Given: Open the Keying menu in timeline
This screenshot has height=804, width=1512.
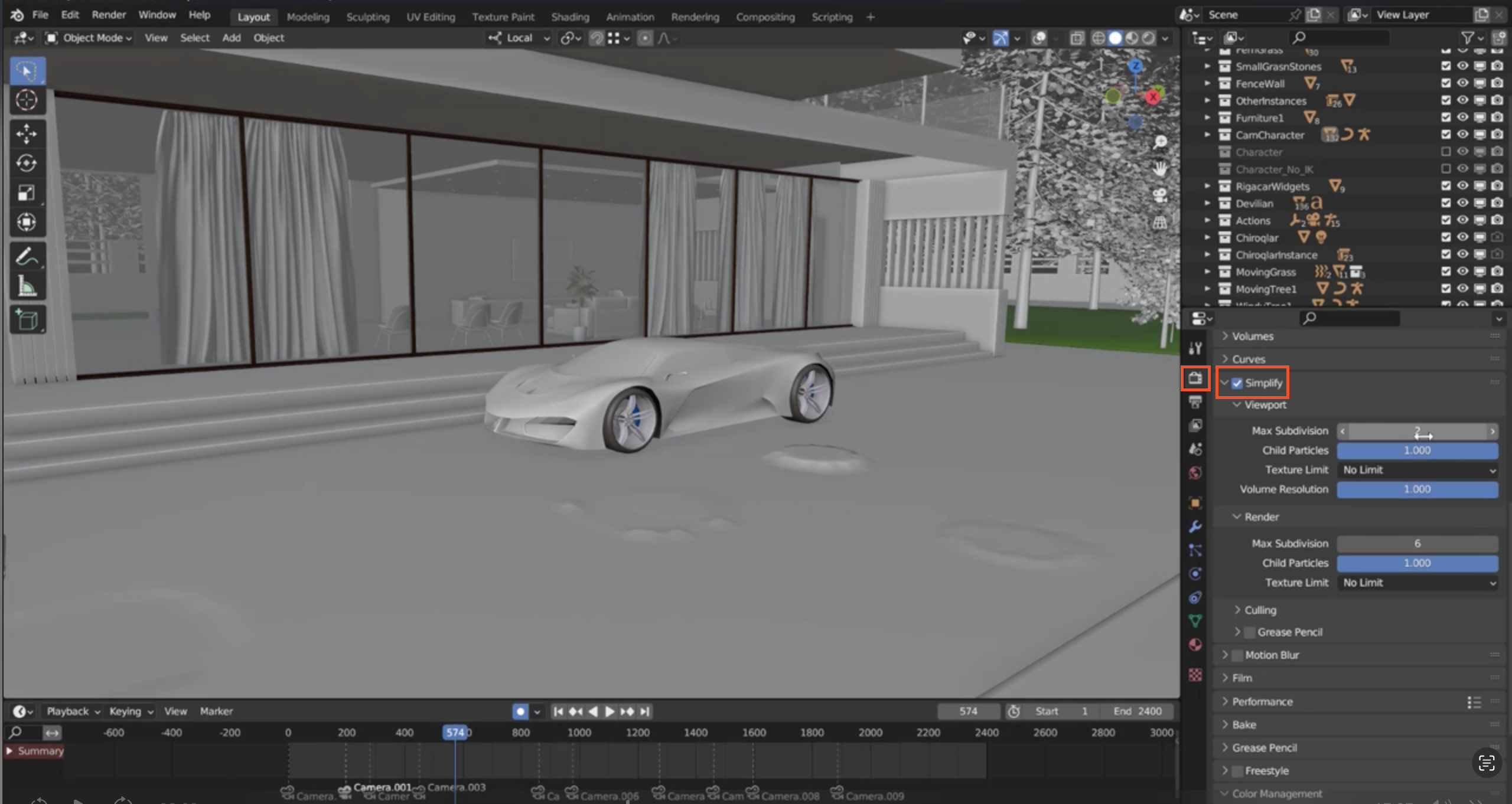Looking at the screenshot, I should tap(130, 711).
